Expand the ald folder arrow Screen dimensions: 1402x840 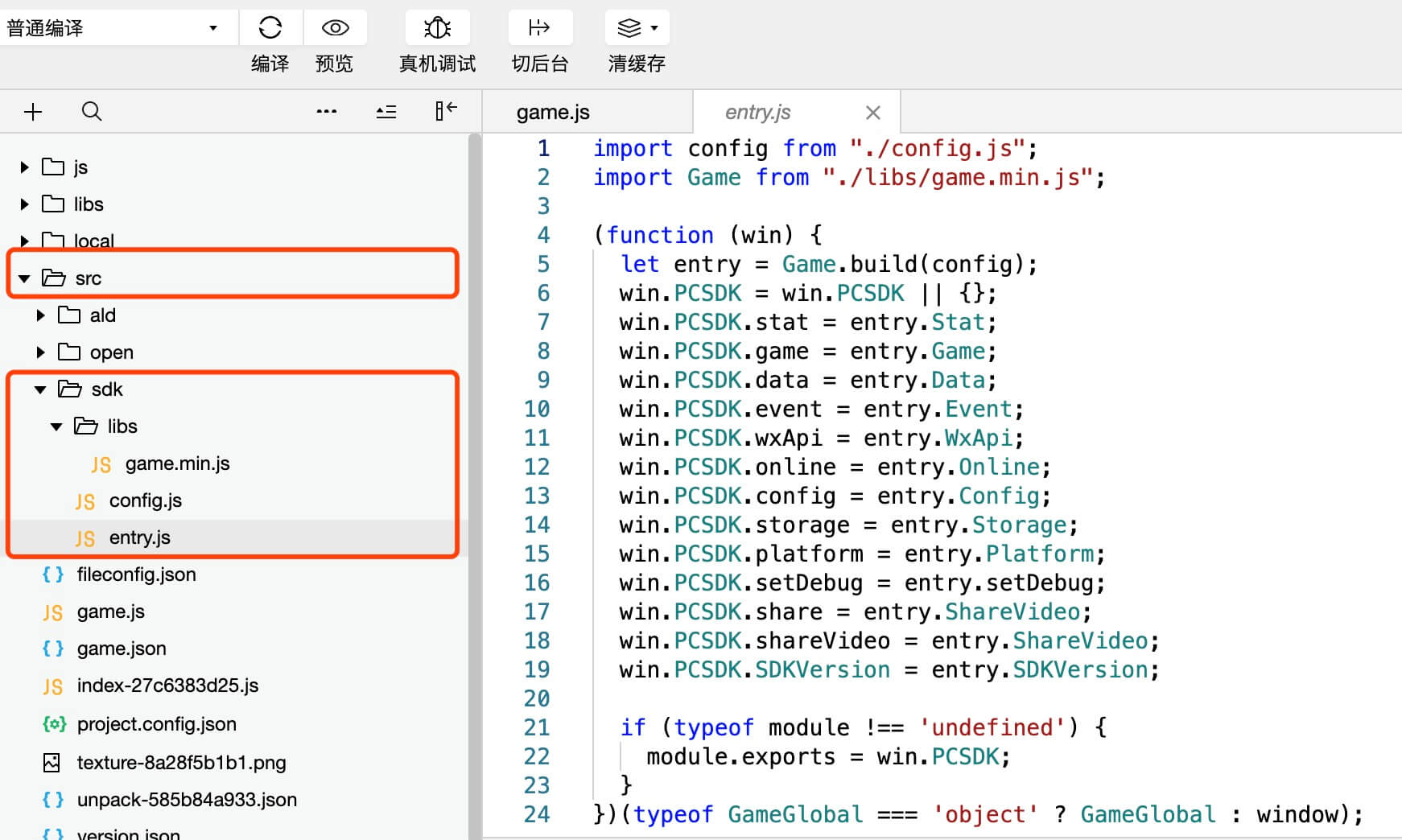coord(40,315)
